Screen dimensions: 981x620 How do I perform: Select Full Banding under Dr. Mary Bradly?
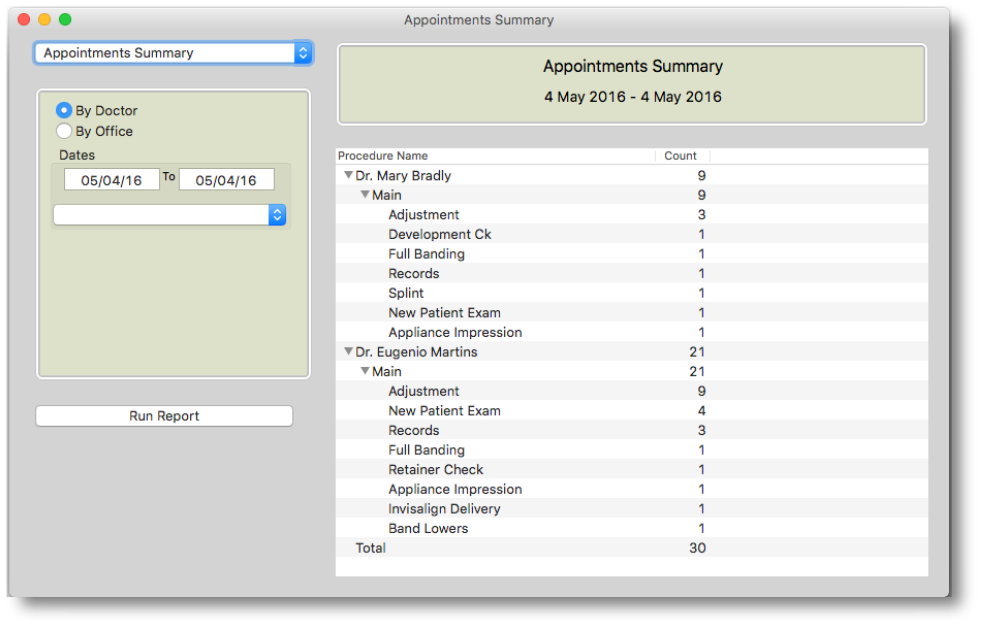pos(632,254)
